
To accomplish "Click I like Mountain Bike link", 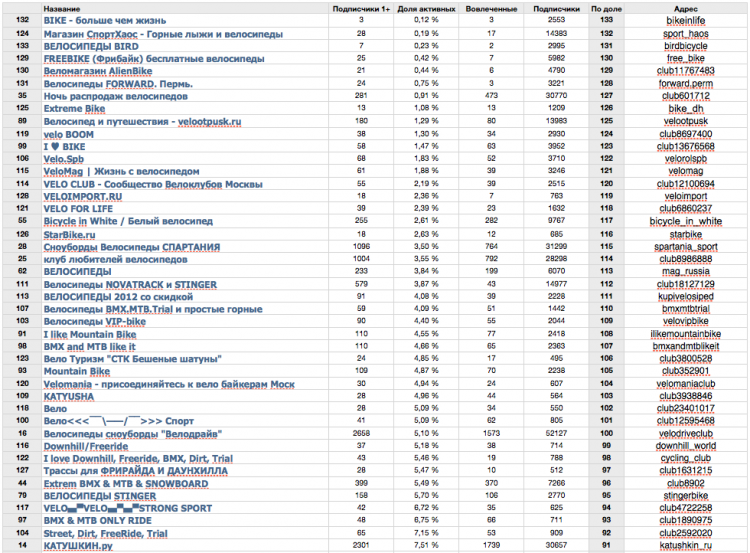I will click(90, 334).
